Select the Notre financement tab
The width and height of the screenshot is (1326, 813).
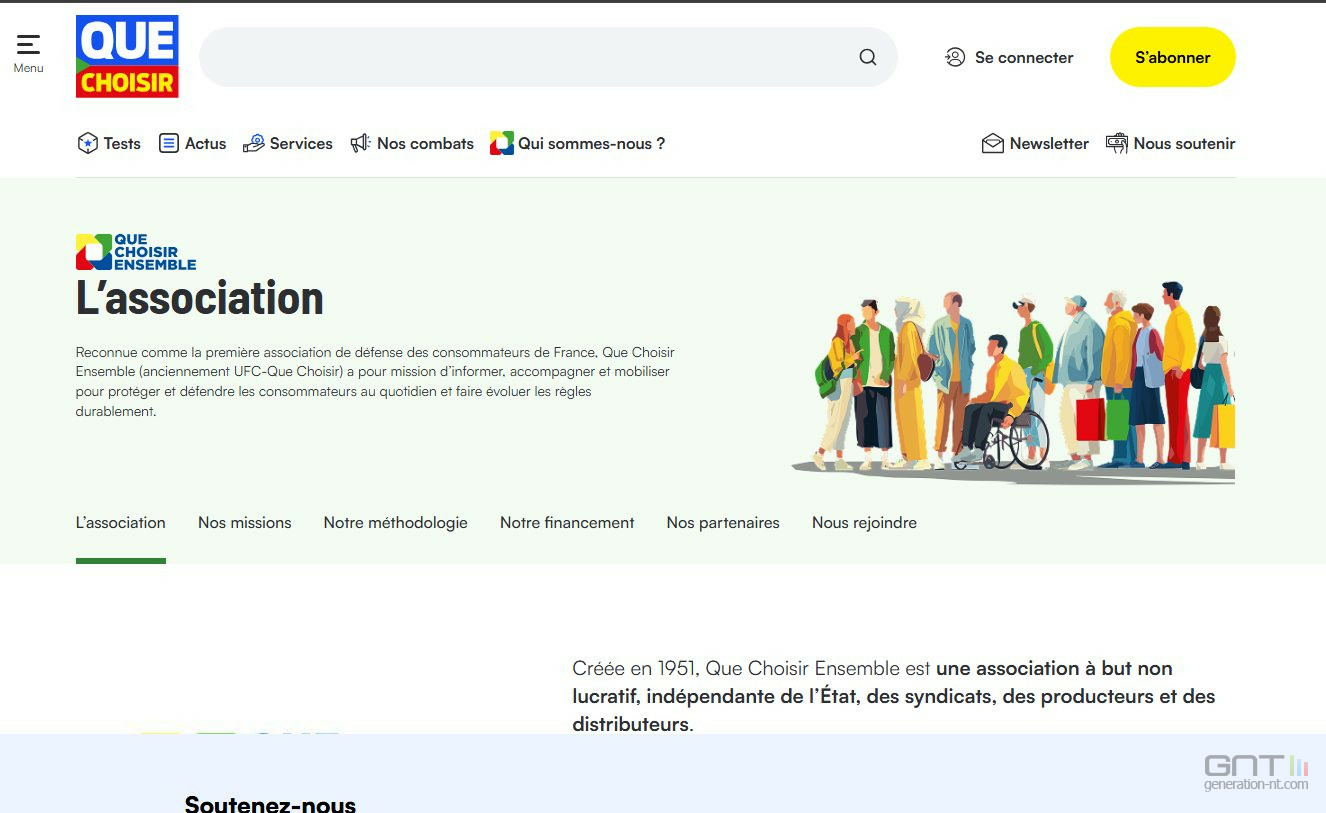[567, 523]
